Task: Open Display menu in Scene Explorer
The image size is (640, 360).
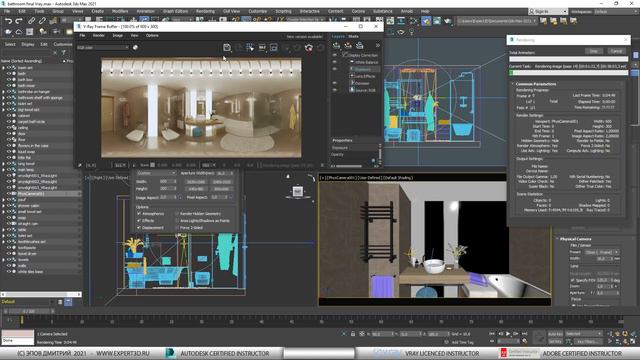Action: (28, 44)
